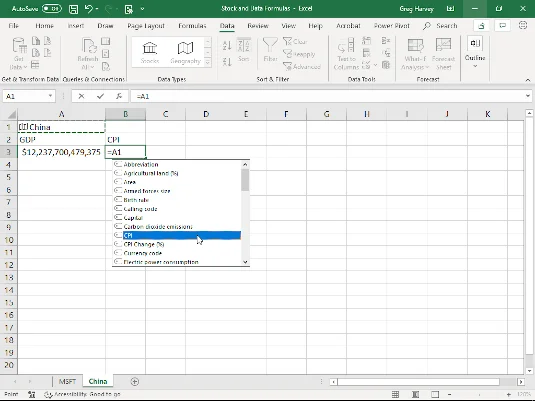
Task: Switch to the MSFT sheet tab
Action: click(67, 381)
